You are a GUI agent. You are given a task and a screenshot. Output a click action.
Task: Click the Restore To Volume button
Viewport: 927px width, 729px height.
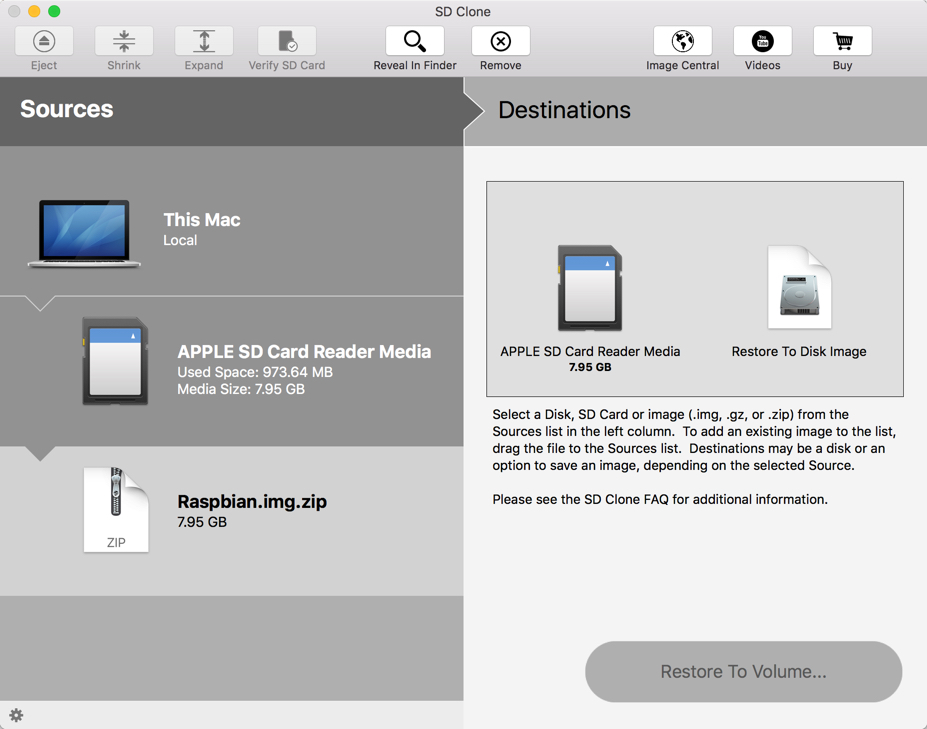click(744, 672)
